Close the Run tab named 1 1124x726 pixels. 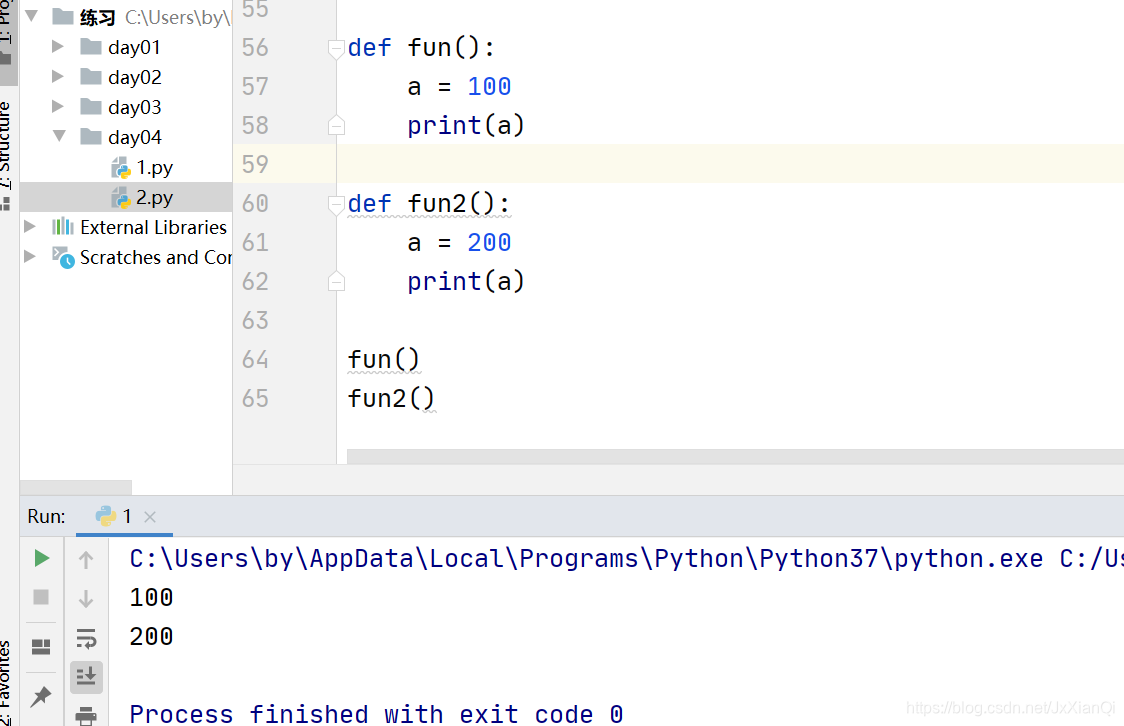click(150, 517)
